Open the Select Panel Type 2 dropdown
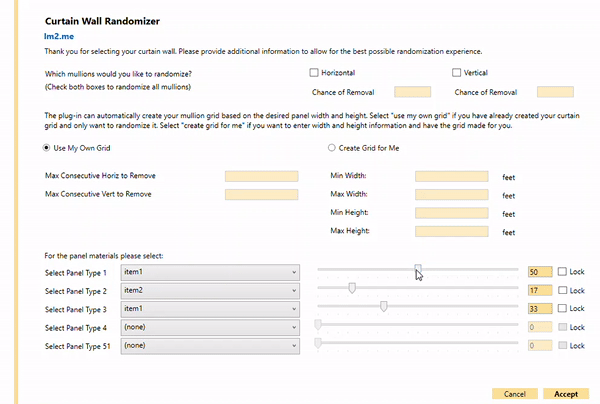Image resolution: width=600 pixels, height=404 pixels. point(210,290)
